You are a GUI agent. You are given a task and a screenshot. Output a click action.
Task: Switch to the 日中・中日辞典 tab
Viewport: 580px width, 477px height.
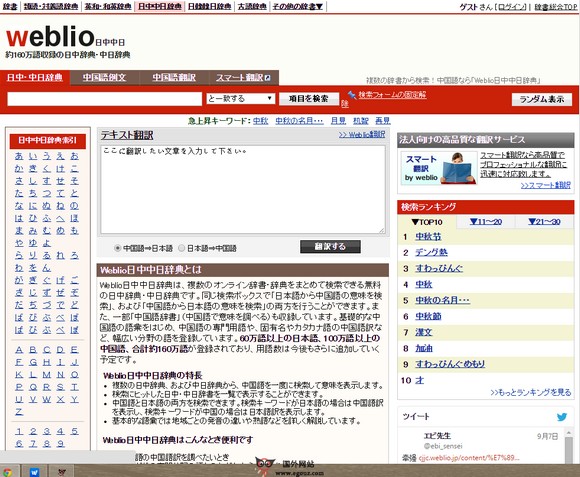[x=35, y=77]
